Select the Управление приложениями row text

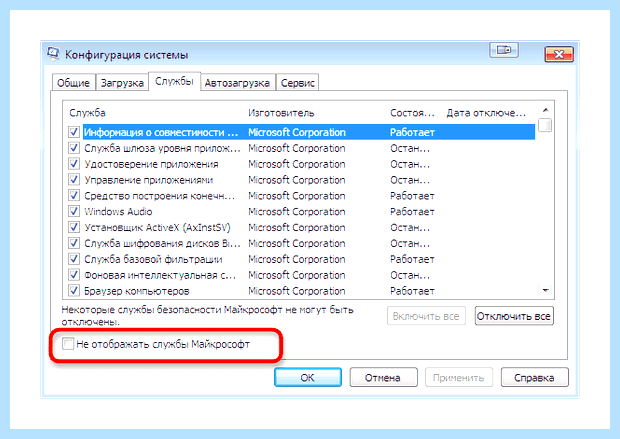pyautogui.click(x=149, y=180)
